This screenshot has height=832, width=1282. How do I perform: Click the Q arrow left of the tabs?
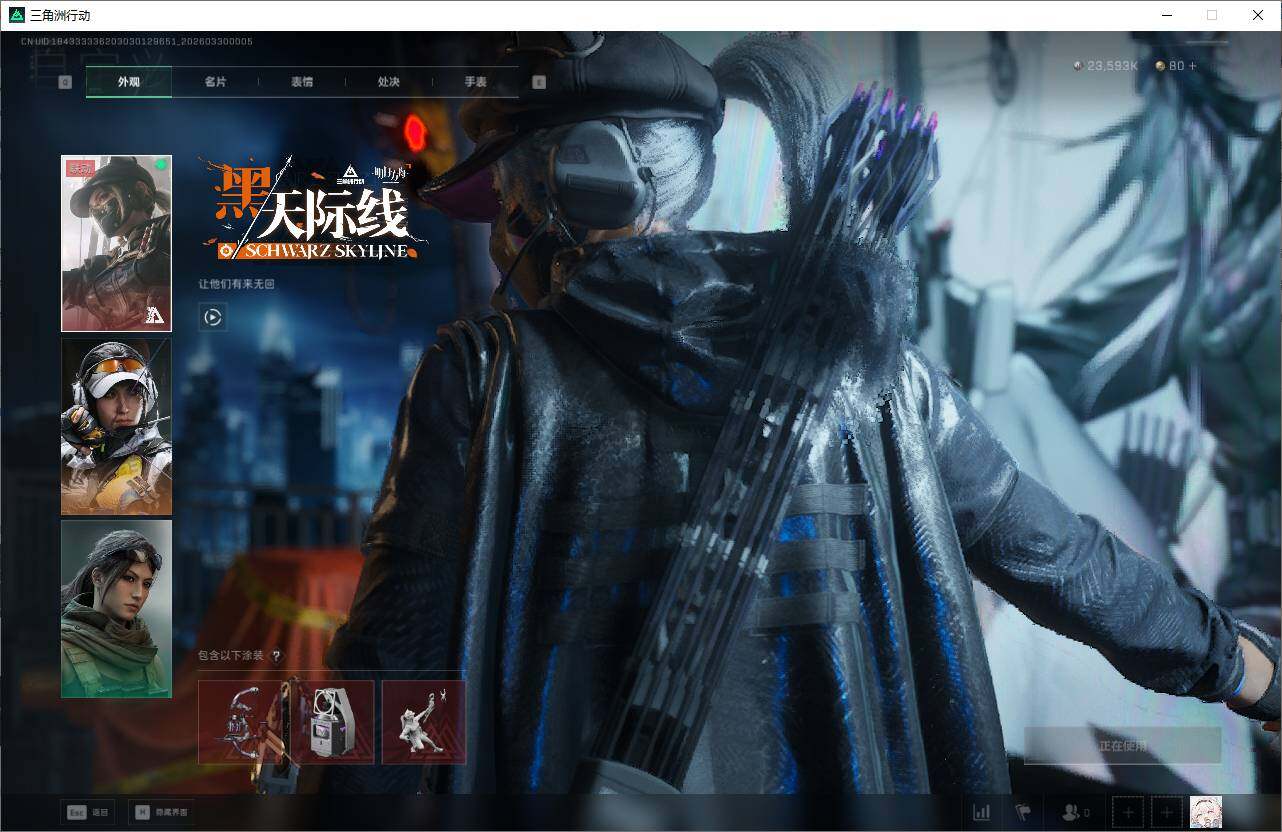(x=65, y=81)
